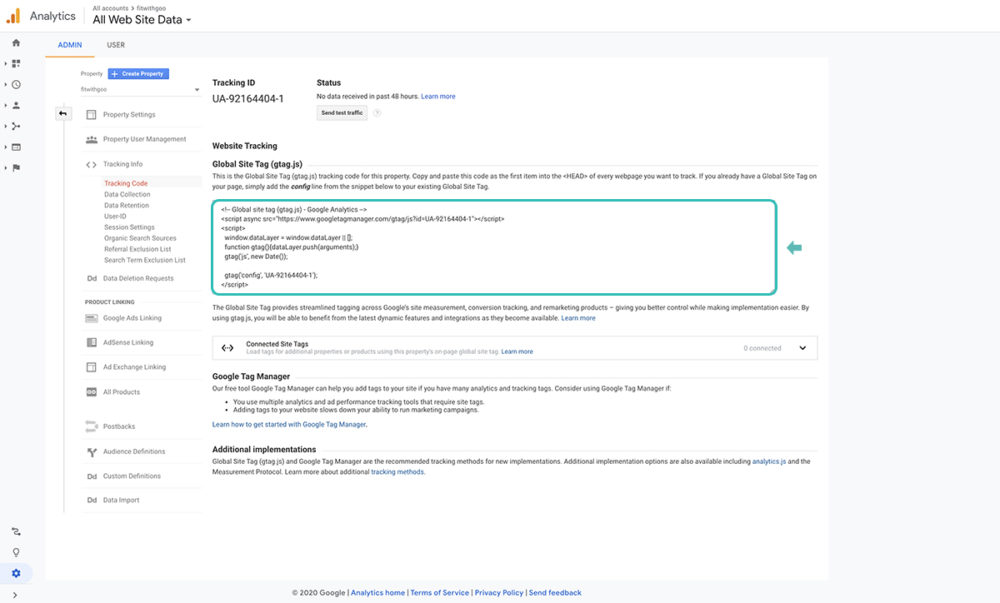Click the Create Property button
The image size is (1000, 603).
(138, 74)
